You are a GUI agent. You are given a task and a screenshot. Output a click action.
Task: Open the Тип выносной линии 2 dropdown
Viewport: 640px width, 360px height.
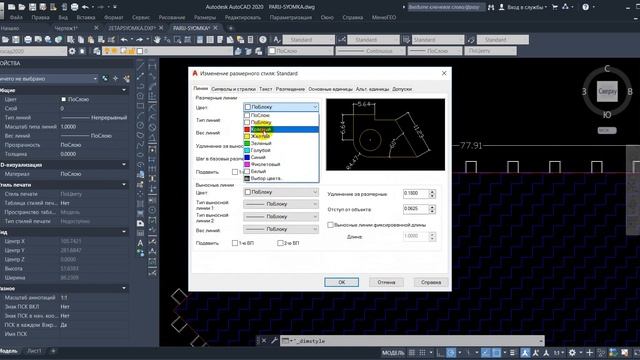coord(281,216)
